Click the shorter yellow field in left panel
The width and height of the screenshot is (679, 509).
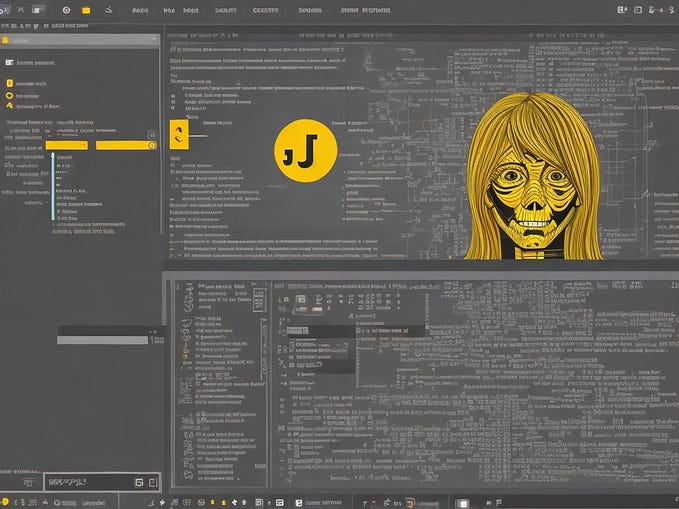click(67, 145)
